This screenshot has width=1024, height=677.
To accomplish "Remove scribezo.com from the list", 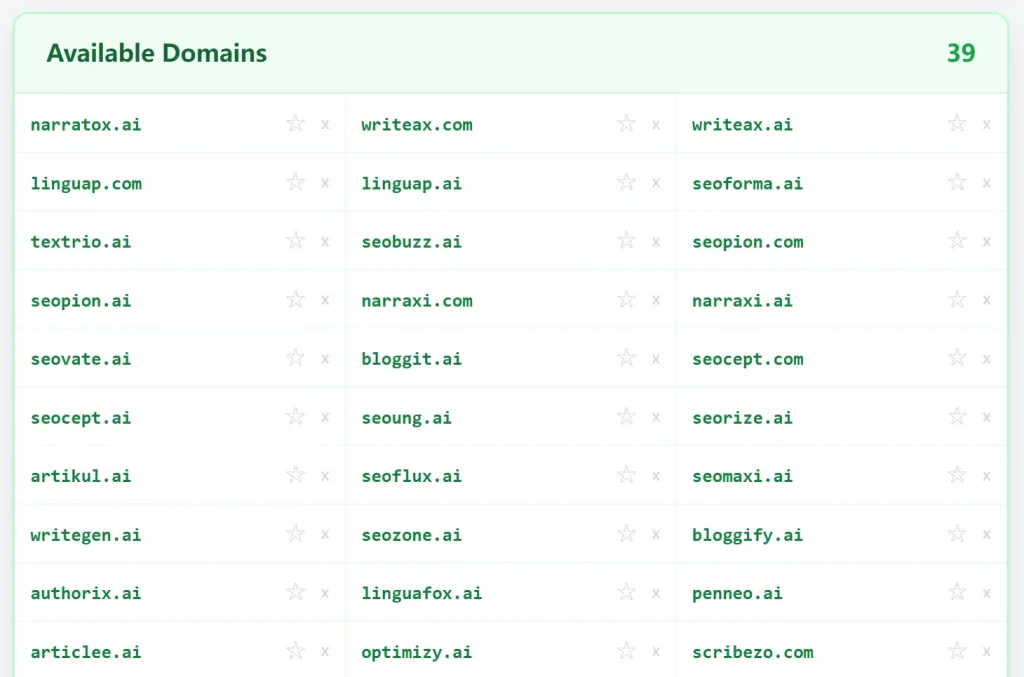I will tap(987, 651).
